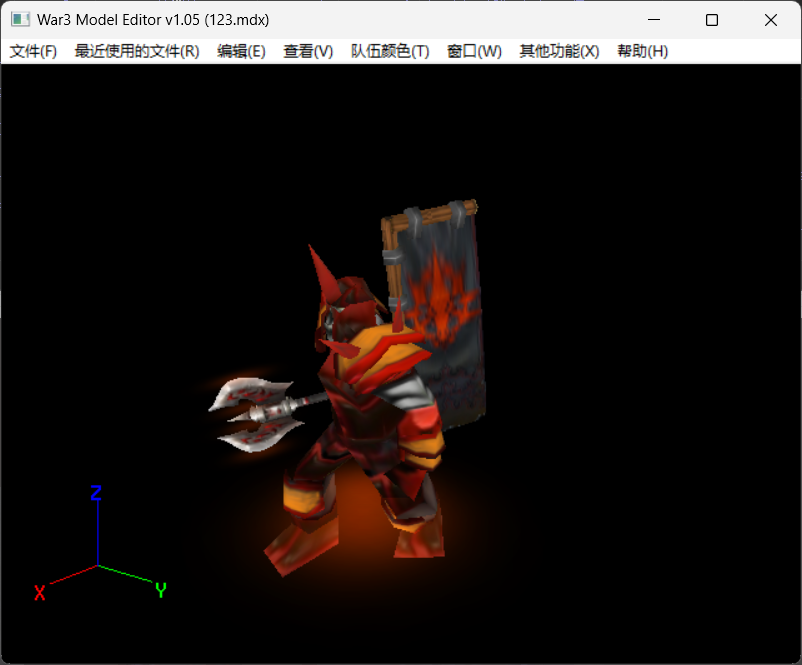Close the War3 Model Editor window

pos(771,20)
